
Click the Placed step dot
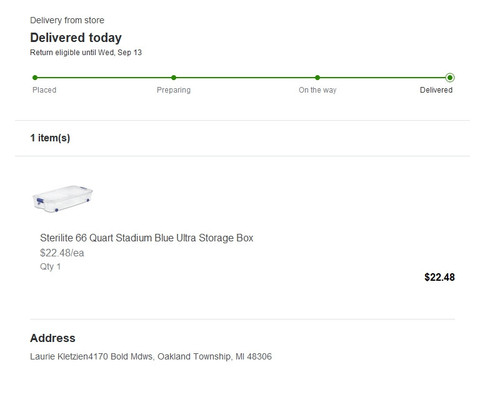pos(35,78)
